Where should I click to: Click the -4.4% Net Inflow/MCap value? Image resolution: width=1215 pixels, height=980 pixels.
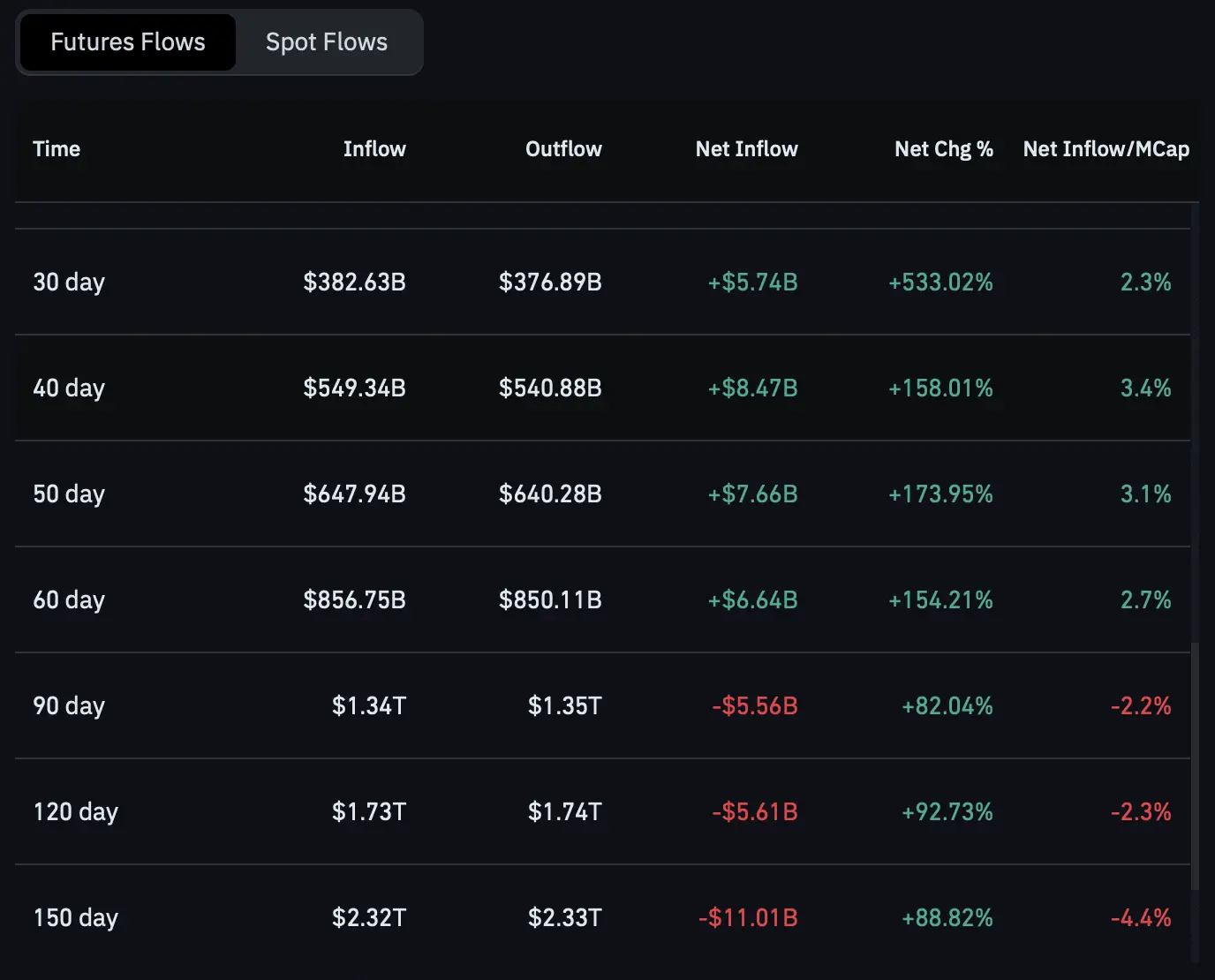pyautogui.click(x=1143, y=917)
